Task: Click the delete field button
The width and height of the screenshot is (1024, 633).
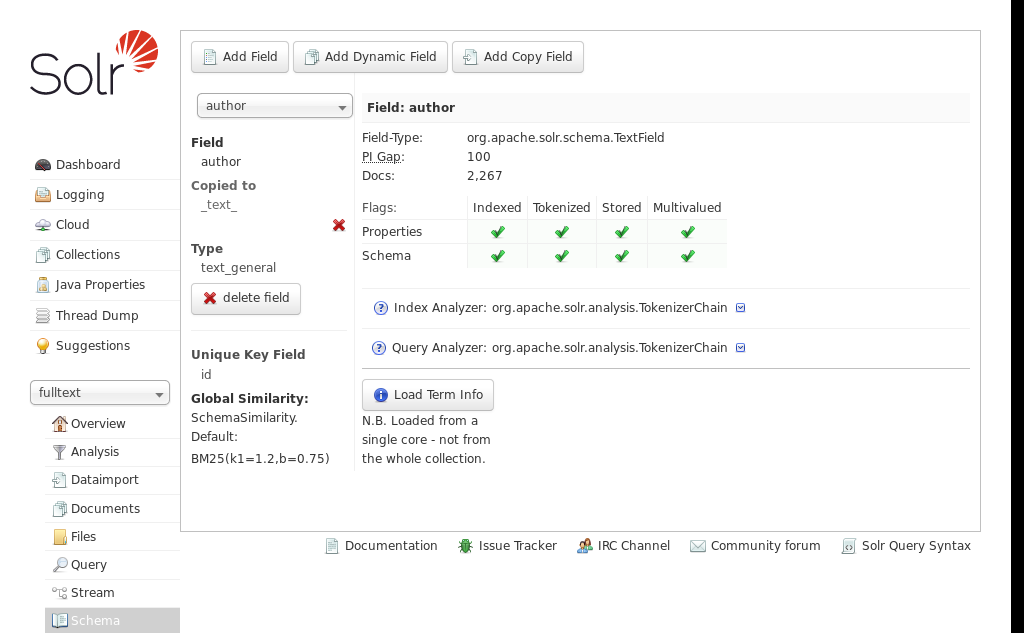Action: click(x=246, y=298)
